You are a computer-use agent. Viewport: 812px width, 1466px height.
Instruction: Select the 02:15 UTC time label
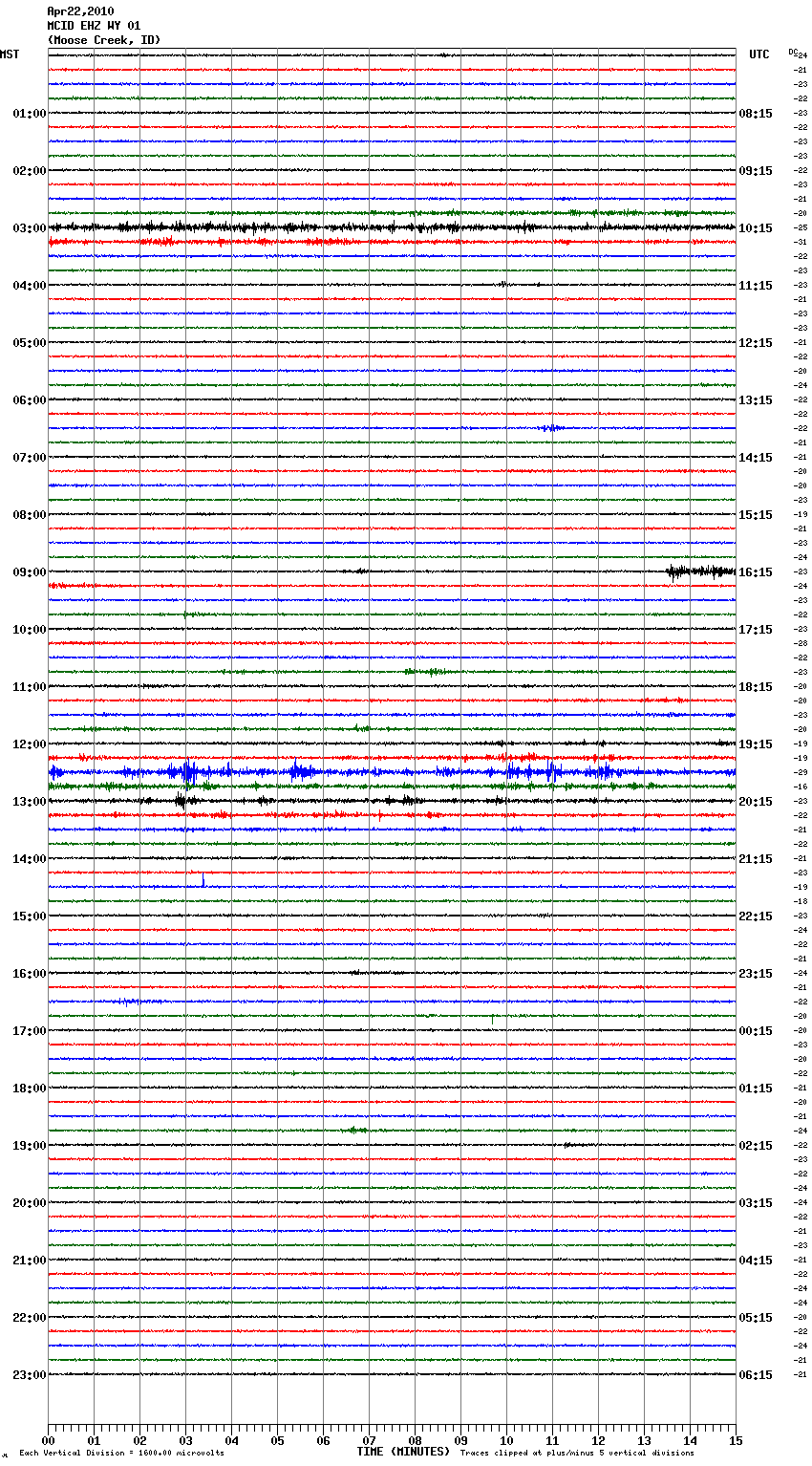756,1146
